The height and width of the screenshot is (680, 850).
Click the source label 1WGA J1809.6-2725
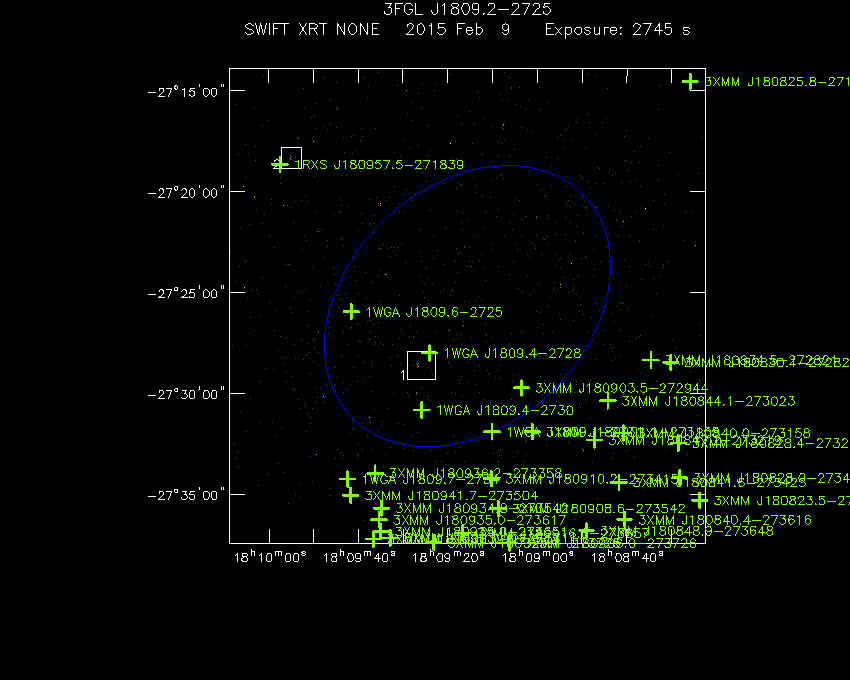click(434, 312)
